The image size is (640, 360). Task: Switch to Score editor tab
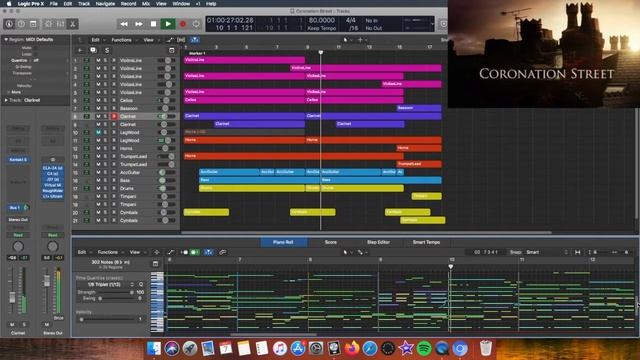(x=331, y=242)
